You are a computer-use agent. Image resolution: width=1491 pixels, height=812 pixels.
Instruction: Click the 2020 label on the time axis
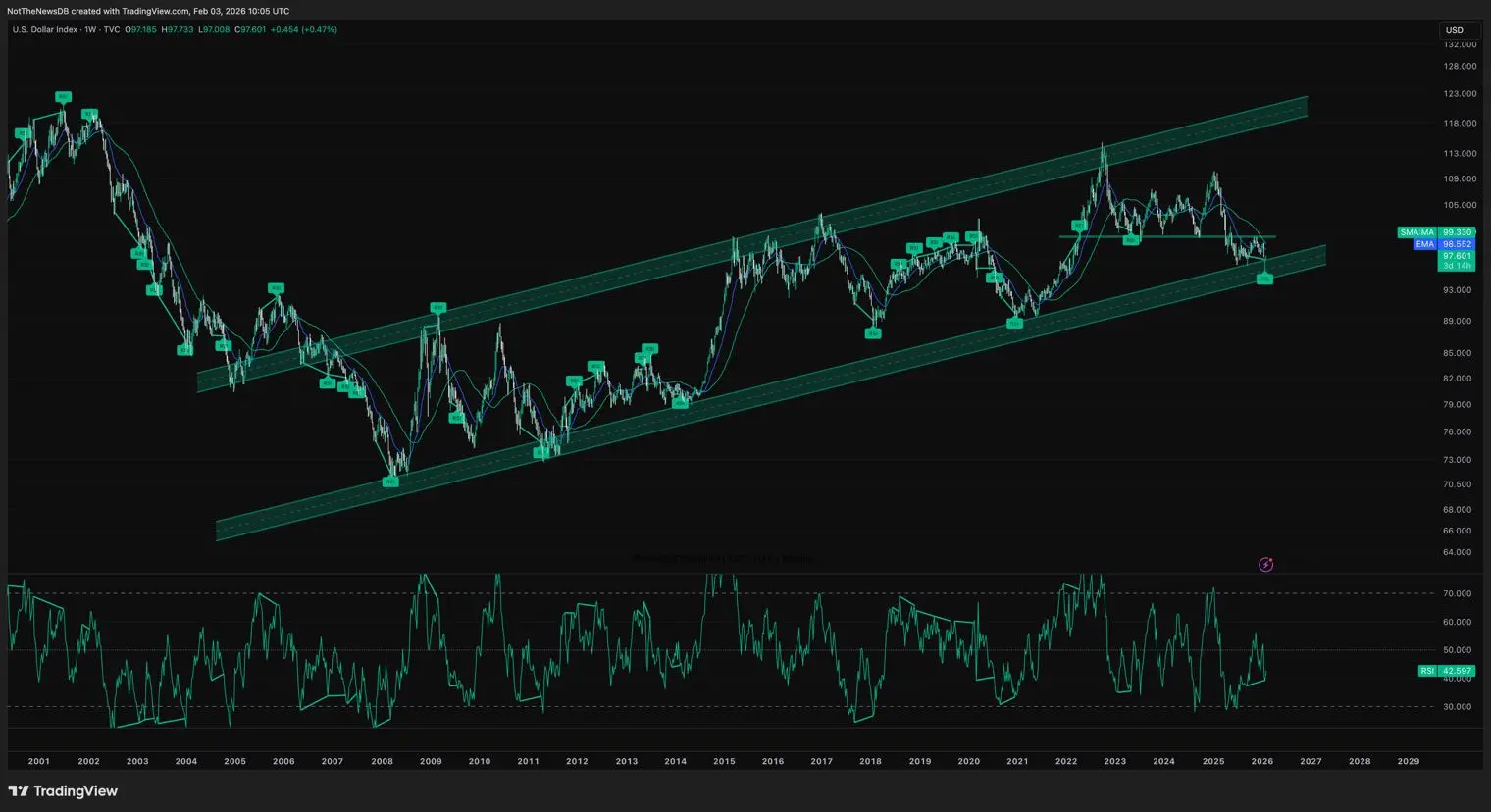click(x=968, y=761)
